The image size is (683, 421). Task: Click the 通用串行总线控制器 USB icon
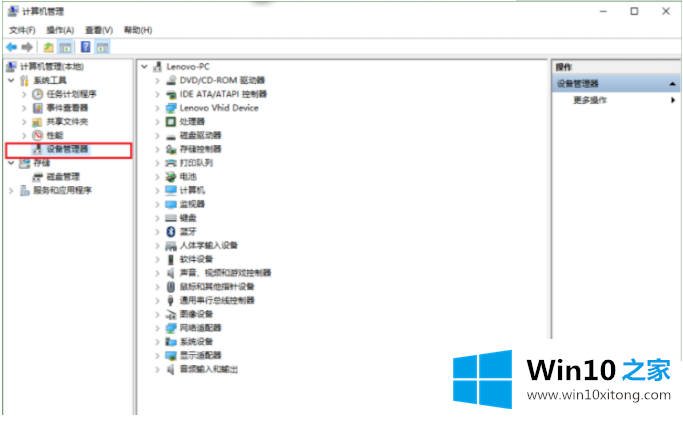171,301
